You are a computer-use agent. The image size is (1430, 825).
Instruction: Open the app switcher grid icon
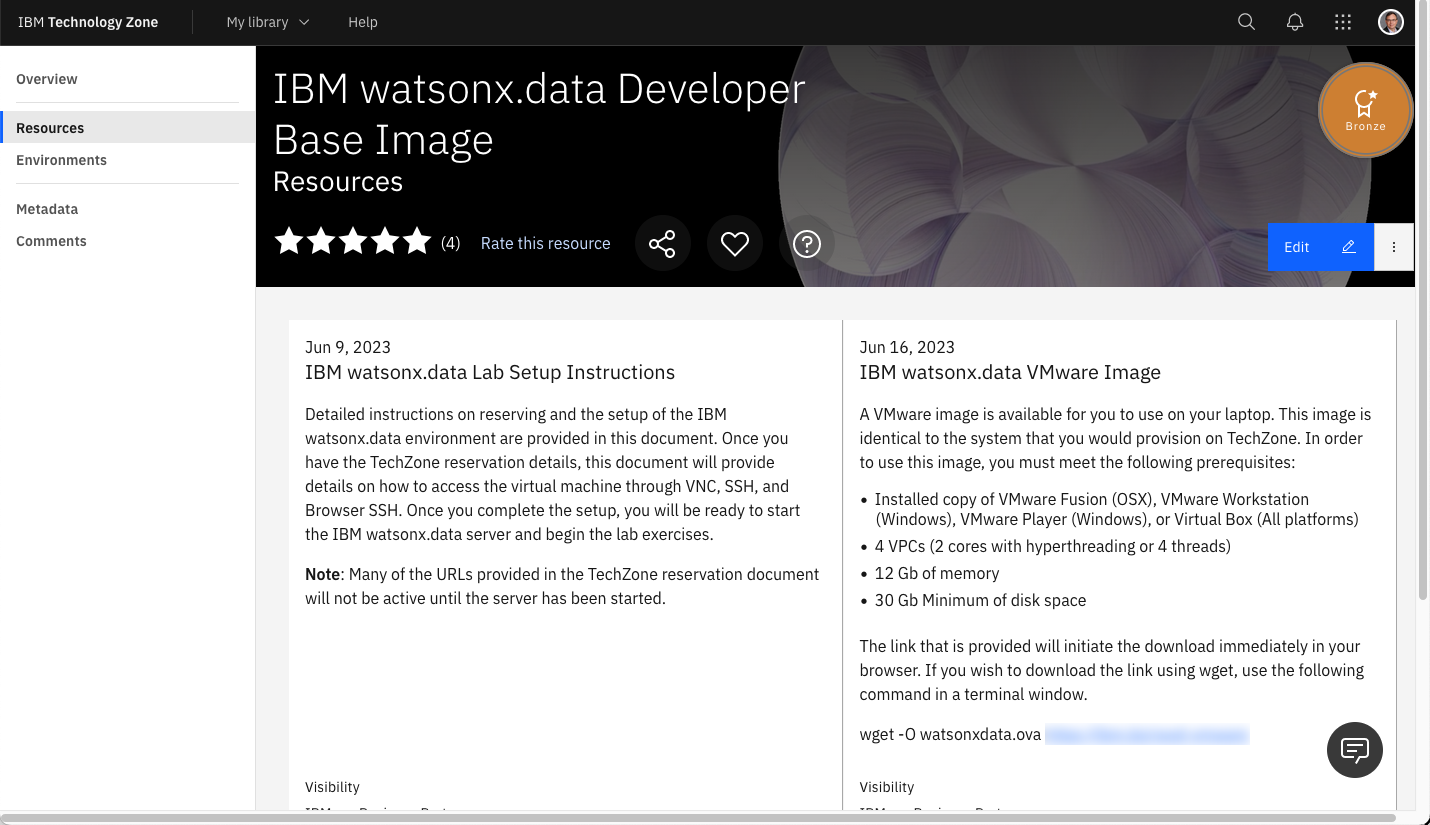1343,22
